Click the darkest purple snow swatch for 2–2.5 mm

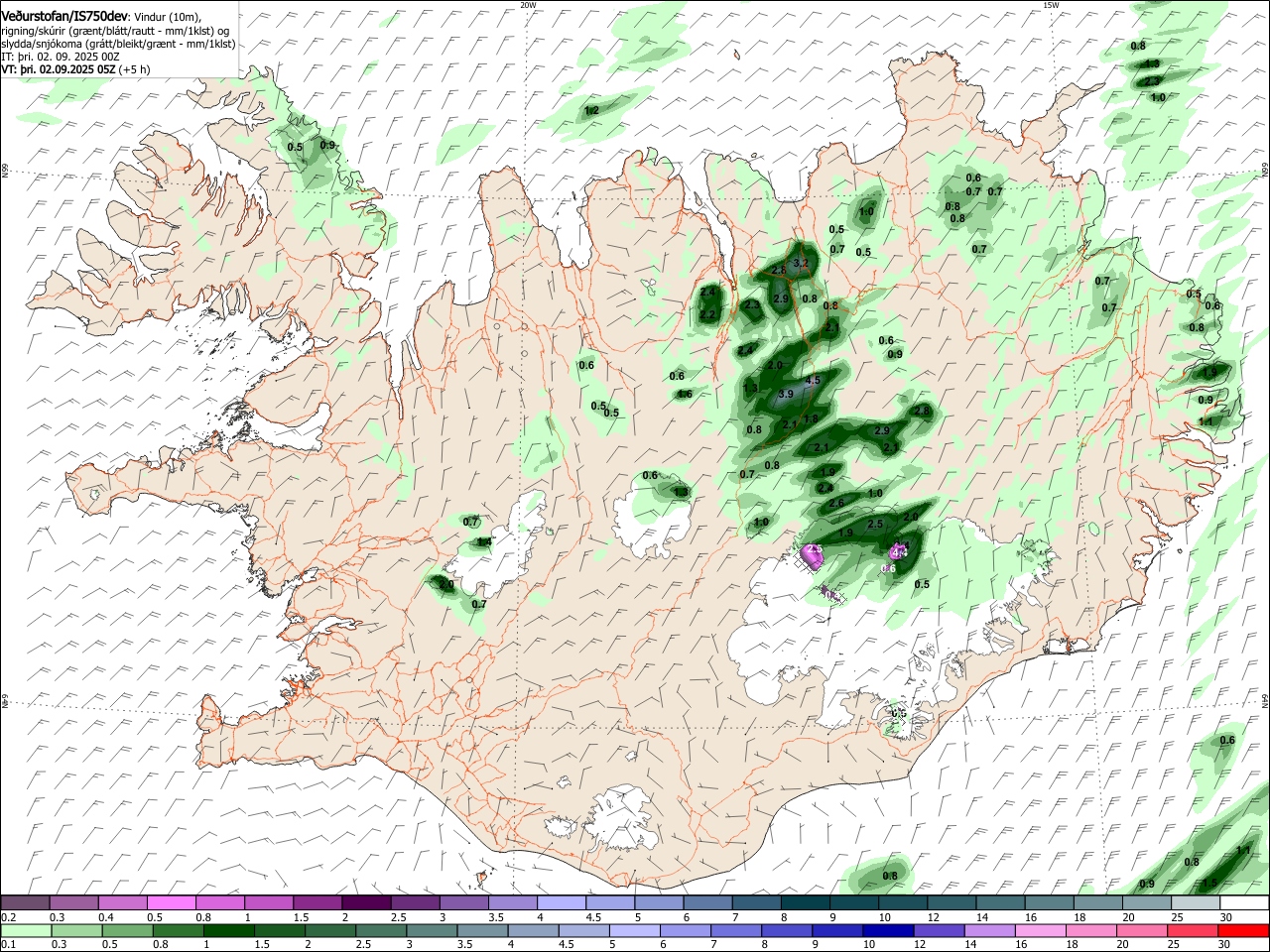coord(365,903)
